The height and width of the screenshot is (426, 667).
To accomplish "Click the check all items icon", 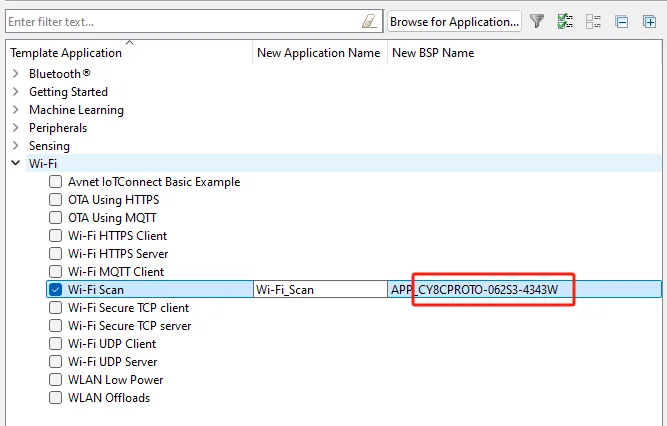I will [x=565, y=21].
